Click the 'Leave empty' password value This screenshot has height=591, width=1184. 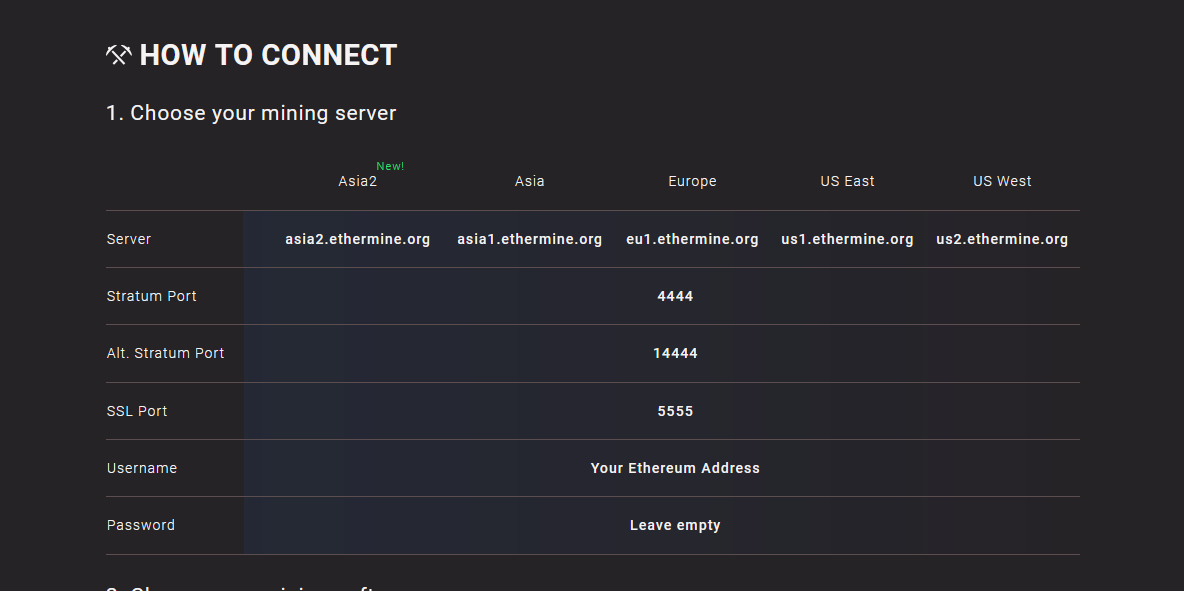[675, 525]
